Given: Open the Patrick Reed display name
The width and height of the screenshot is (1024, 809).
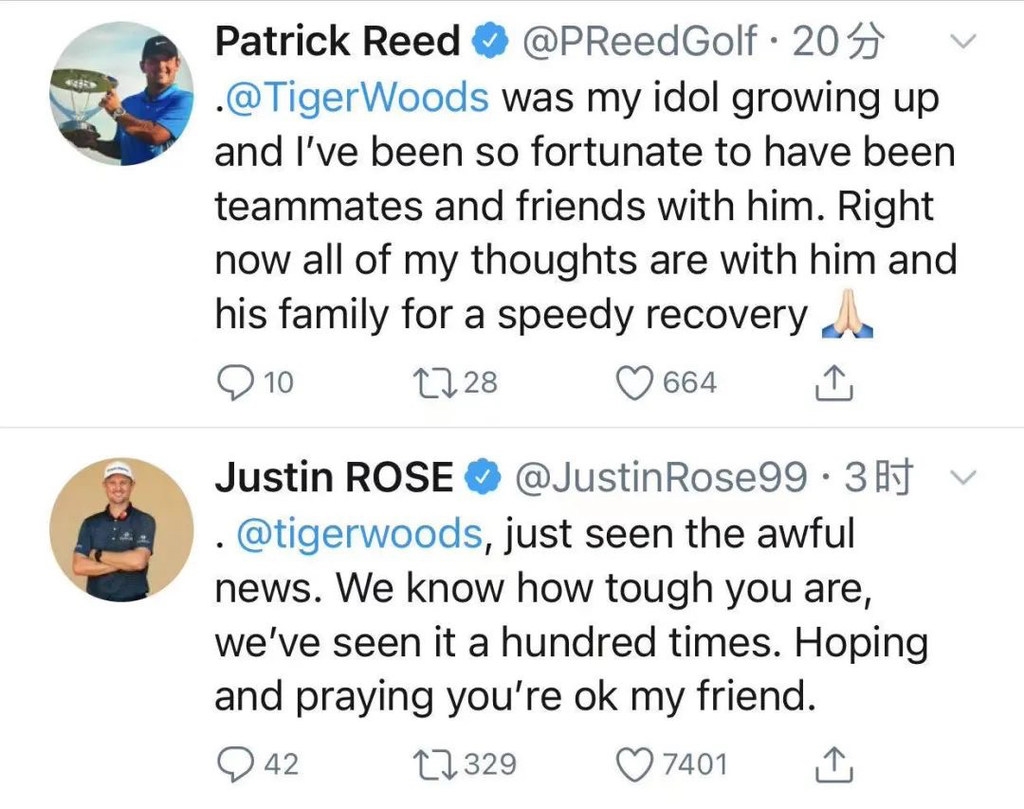Looking at the screenshot, I should click(x=337, y=42).
